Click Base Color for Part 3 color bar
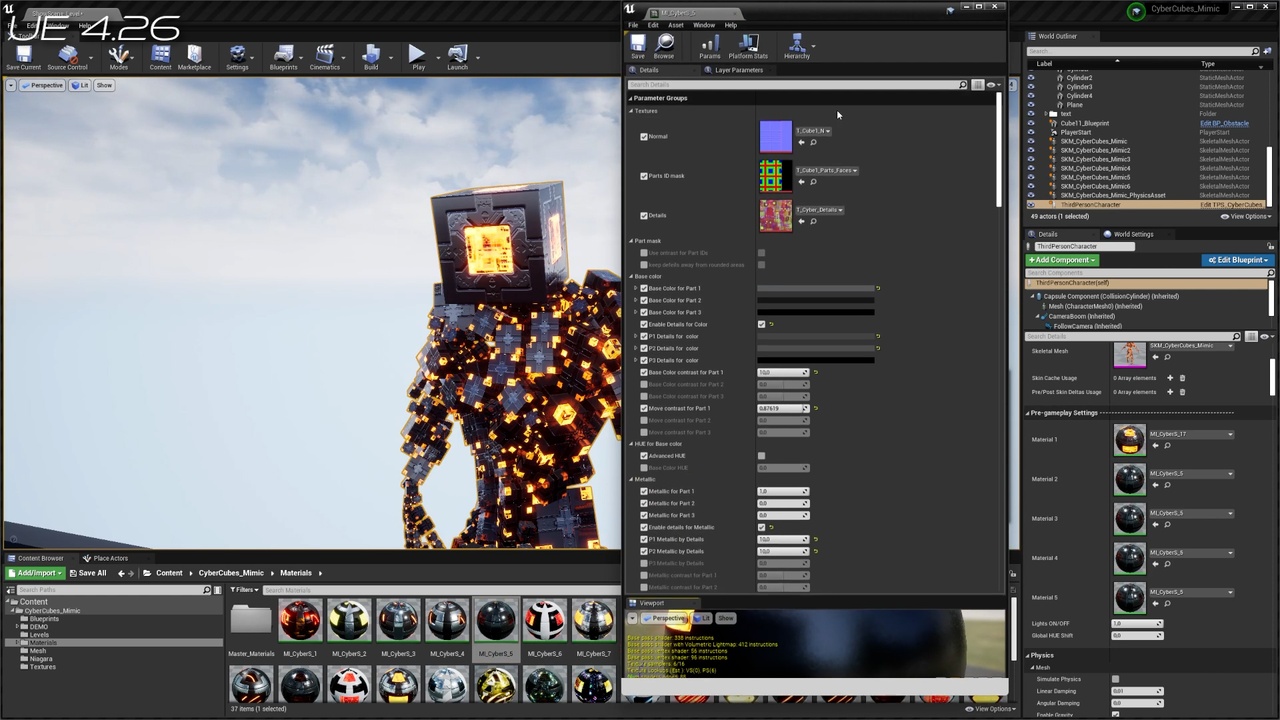The image size is (1280, 720). 816,313
